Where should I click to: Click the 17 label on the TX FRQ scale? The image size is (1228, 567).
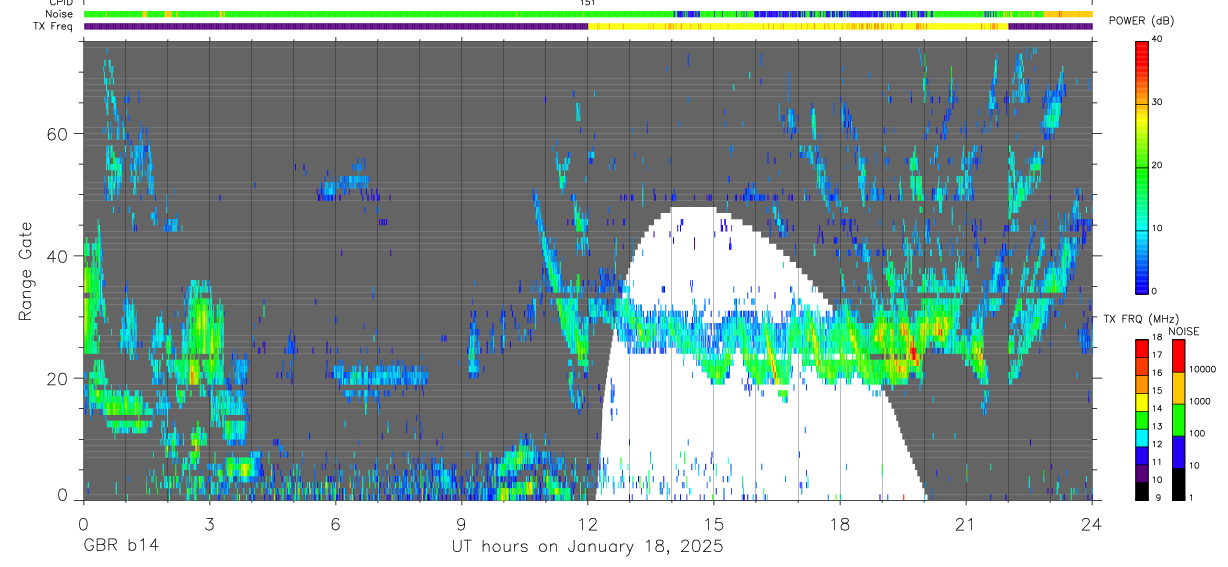click(x=1156, y=355)
